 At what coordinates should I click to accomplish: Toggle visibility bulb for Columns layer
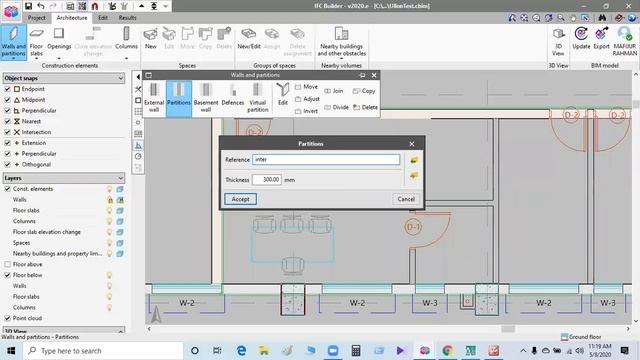pyautogui.click(x=109, y=221)
